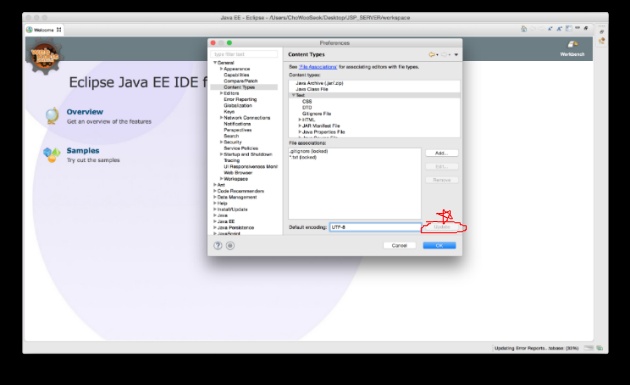630x385 pixels.
Task: Select Keys in the preferences tree
Action: coord(229,112)
